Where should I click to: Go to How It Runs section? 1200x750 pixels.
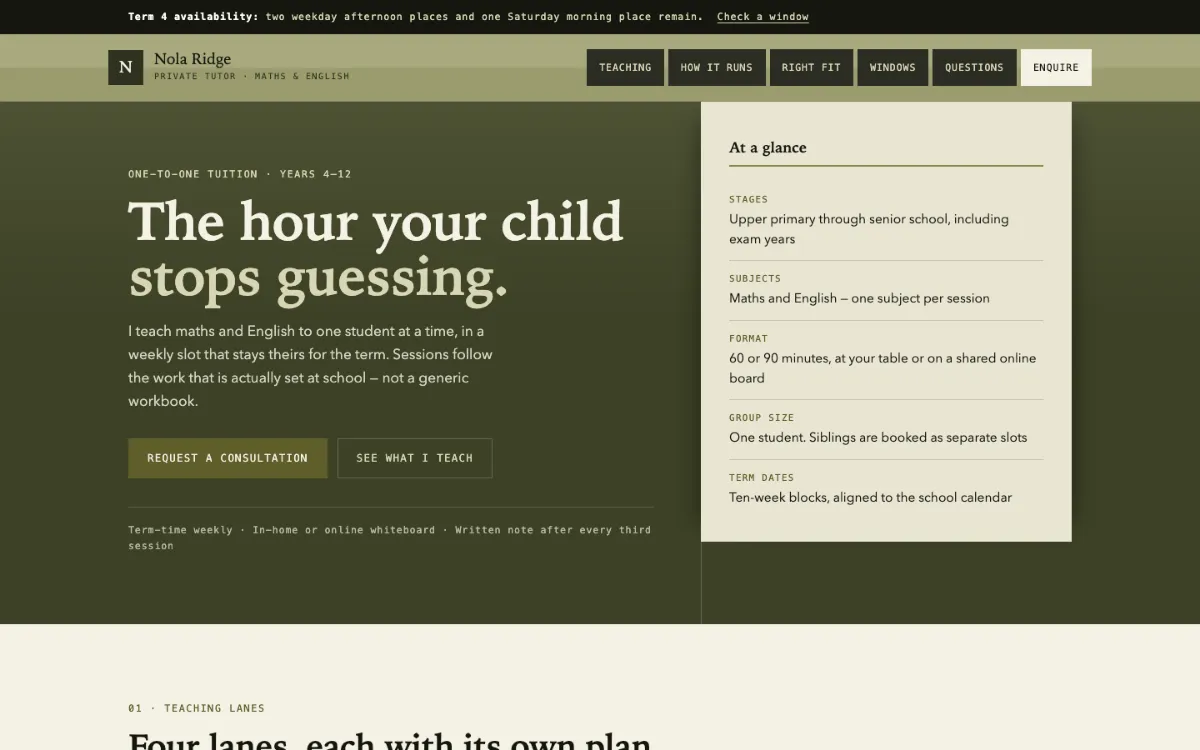[716, 68]
